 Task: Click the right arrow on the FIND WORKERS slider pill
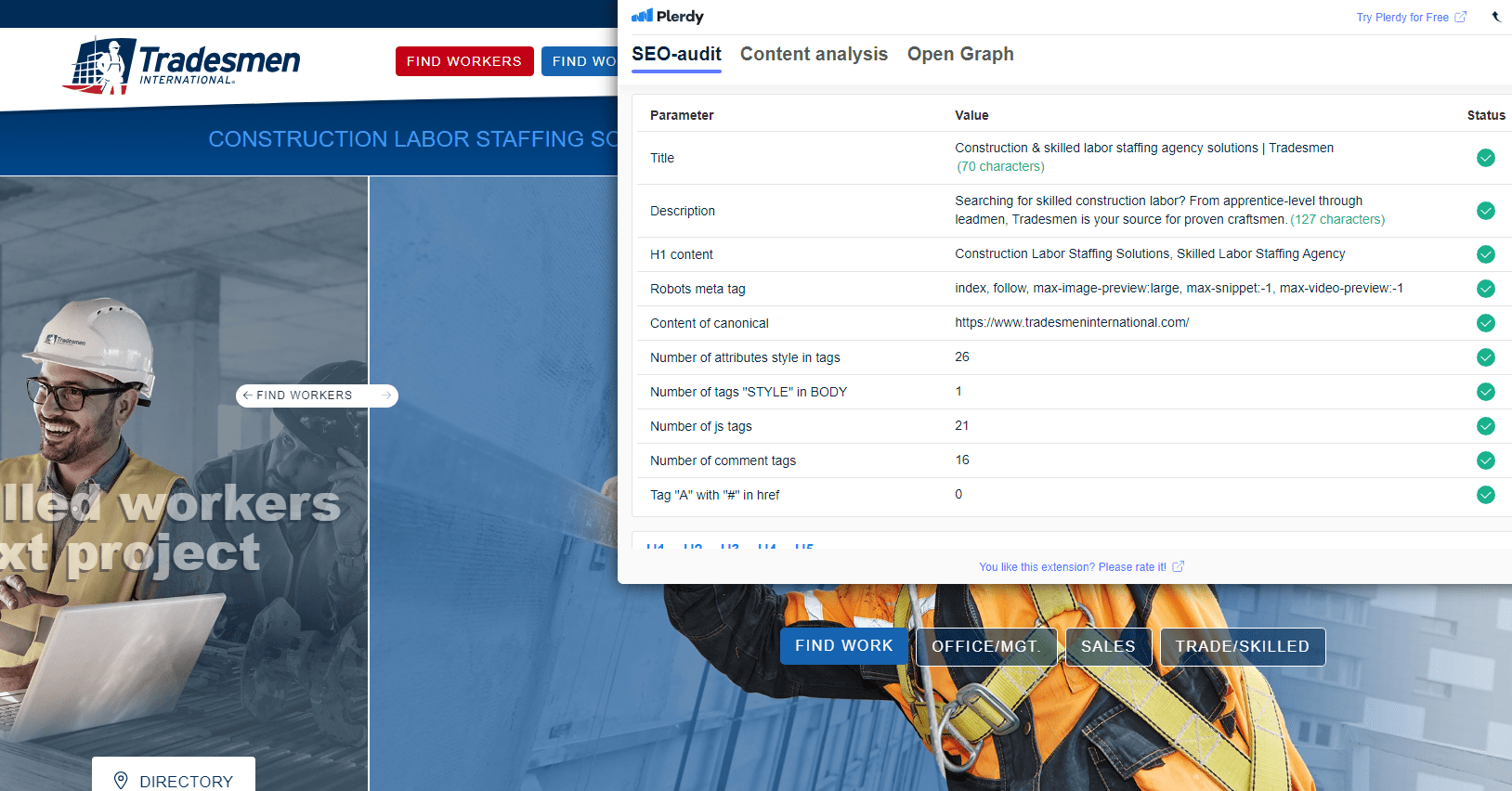pyautogui.click(x=386, y=395)
